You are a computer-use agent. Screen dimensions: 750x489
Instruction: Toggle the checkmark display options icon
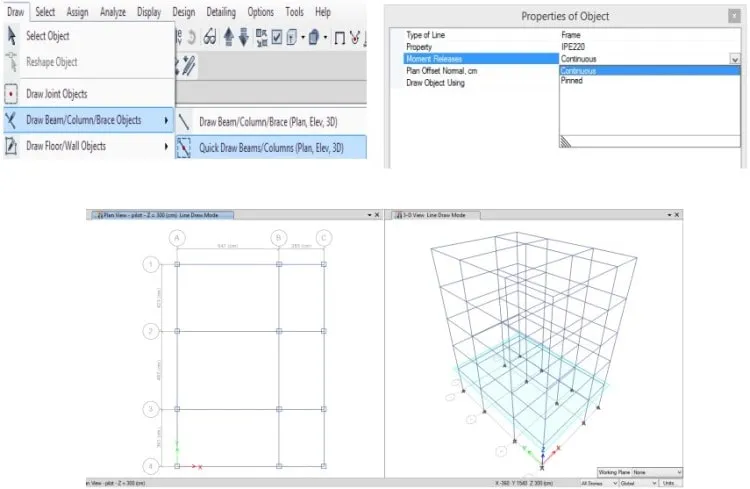point(277,37)
